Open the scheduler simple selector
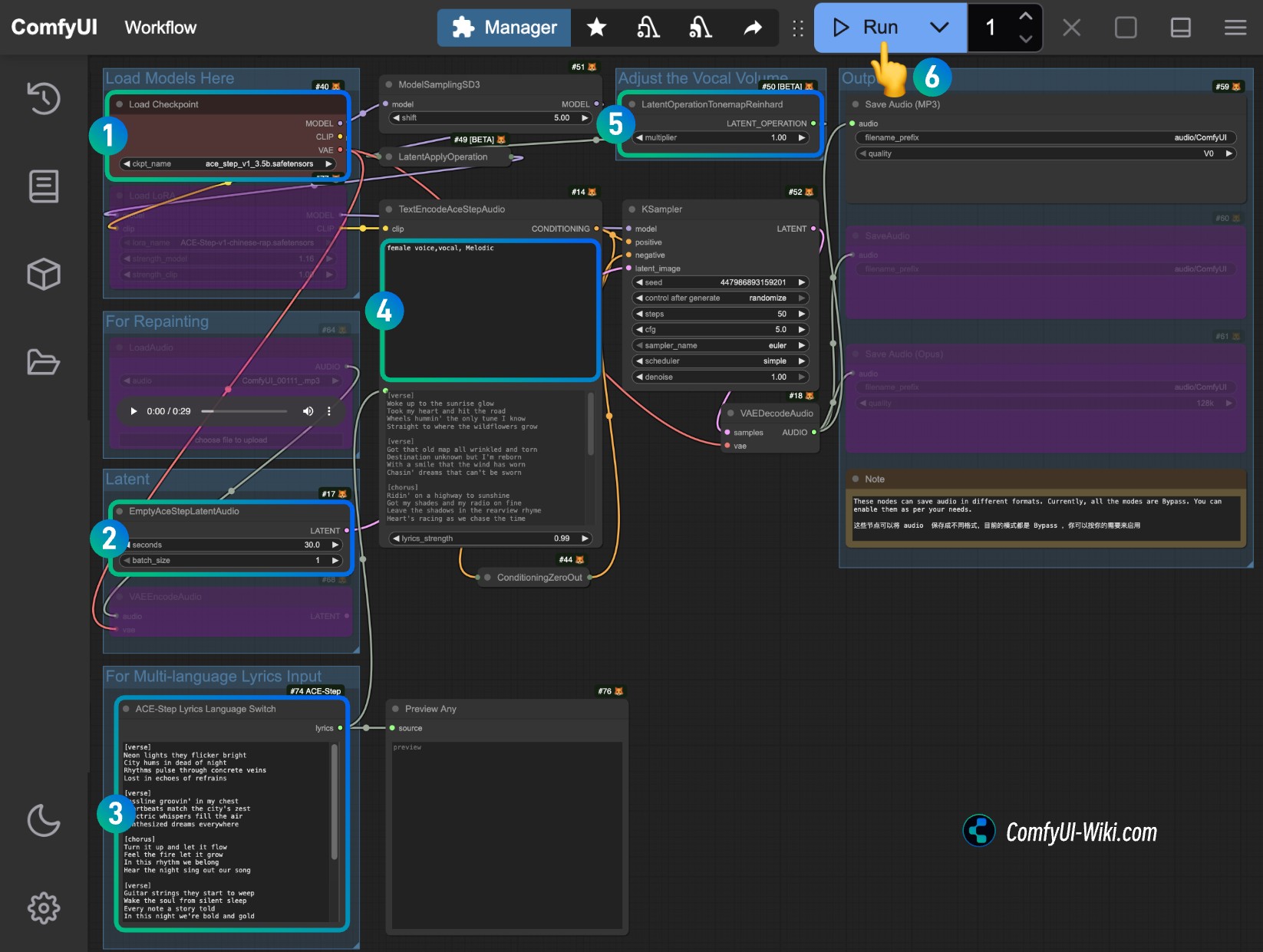1263x952 pixels. [x=719, y=361]
